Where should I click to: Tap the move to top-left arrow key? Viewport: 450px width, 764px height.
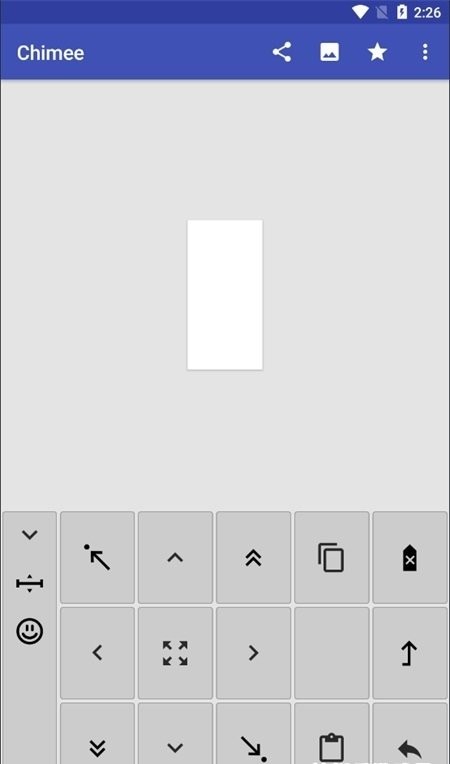click(x=97, y=557)
